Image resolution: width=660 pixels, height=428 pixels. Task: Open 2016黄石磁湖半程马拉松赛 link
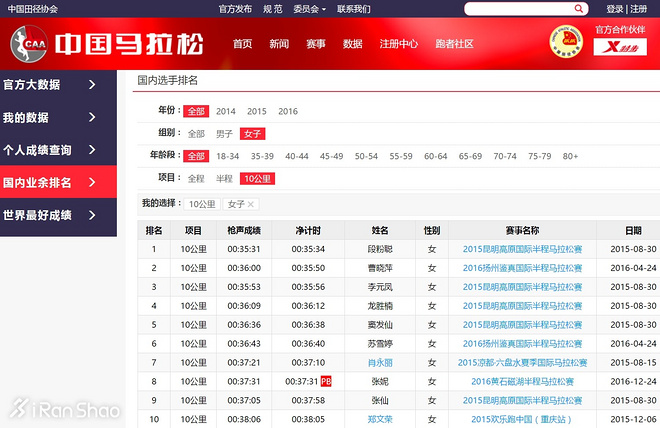522,381
